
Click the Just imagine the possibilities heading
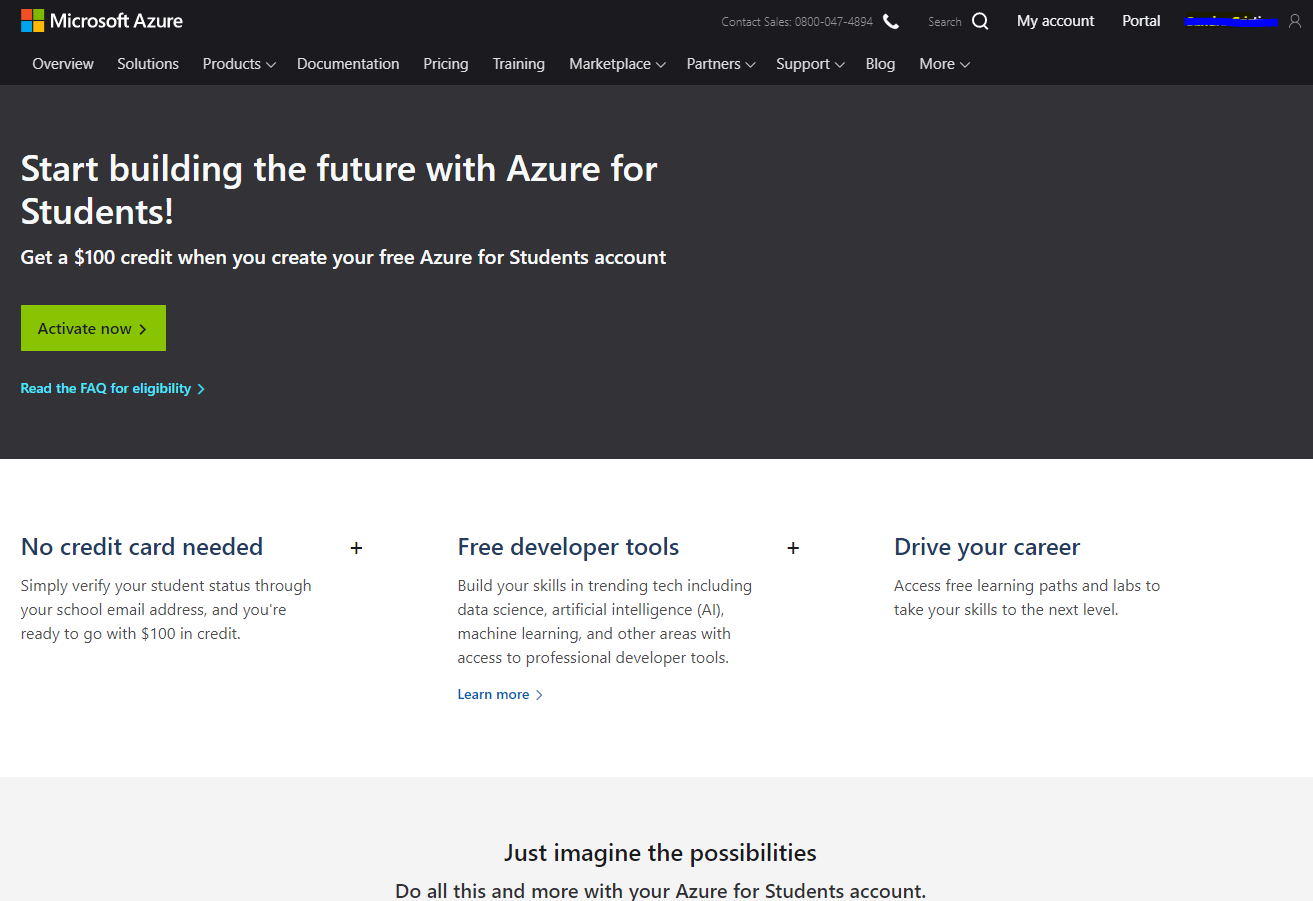[x=660, y=853]
